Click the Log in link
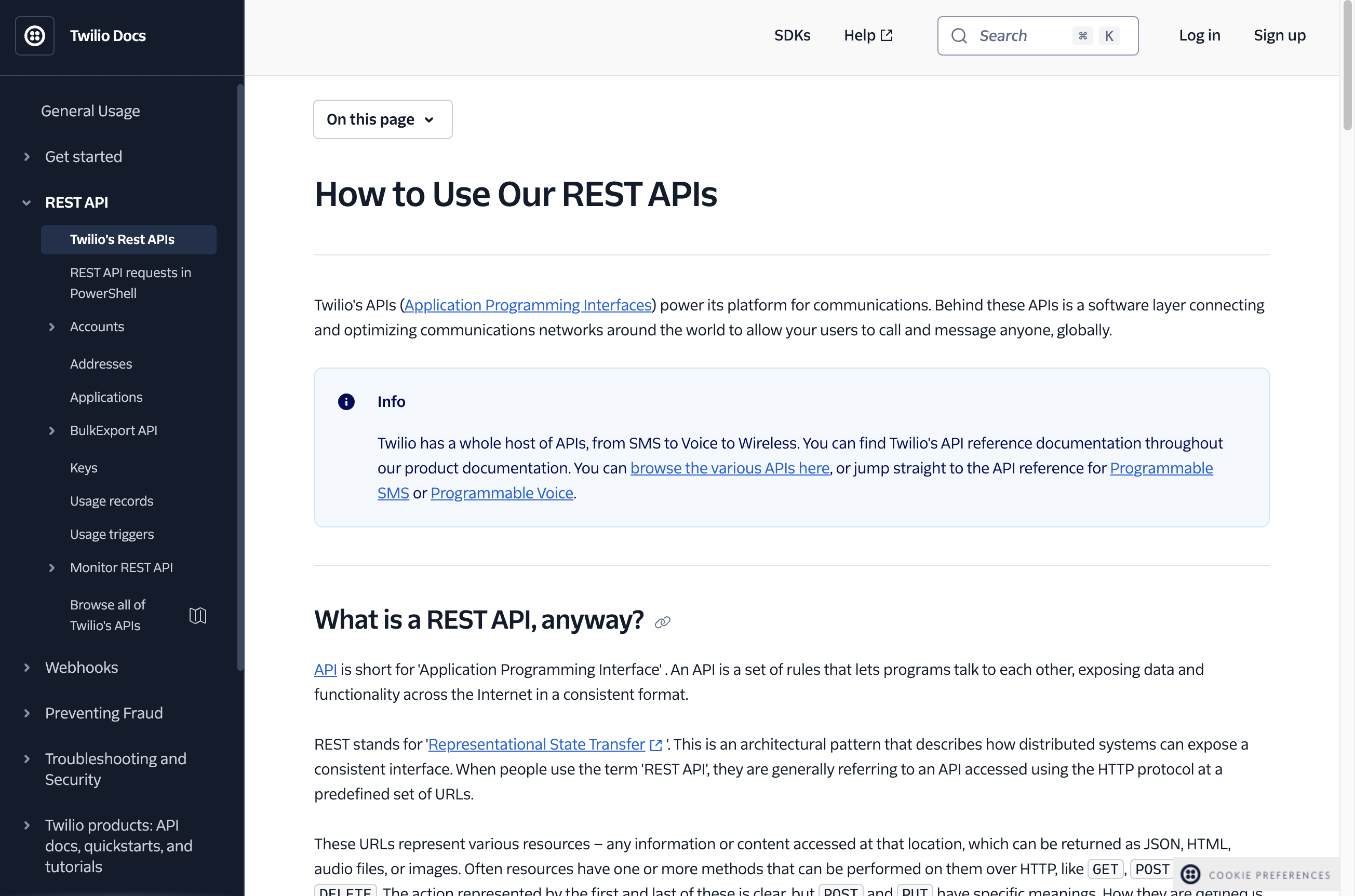 click(1199, 35)
